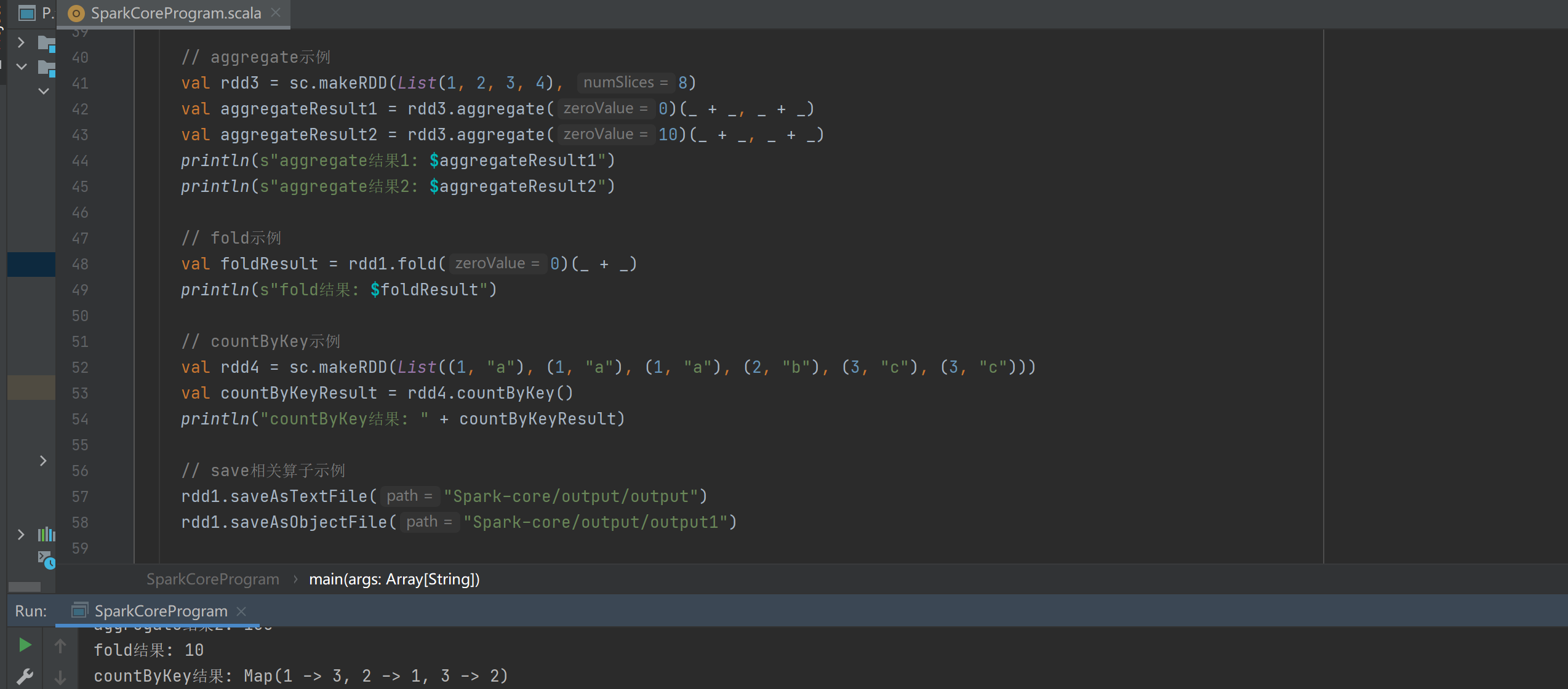
Task: Click Scala object icon on SparkCoreProgram.scala tab
Action: pyautogui.click(x=76, y=13)
